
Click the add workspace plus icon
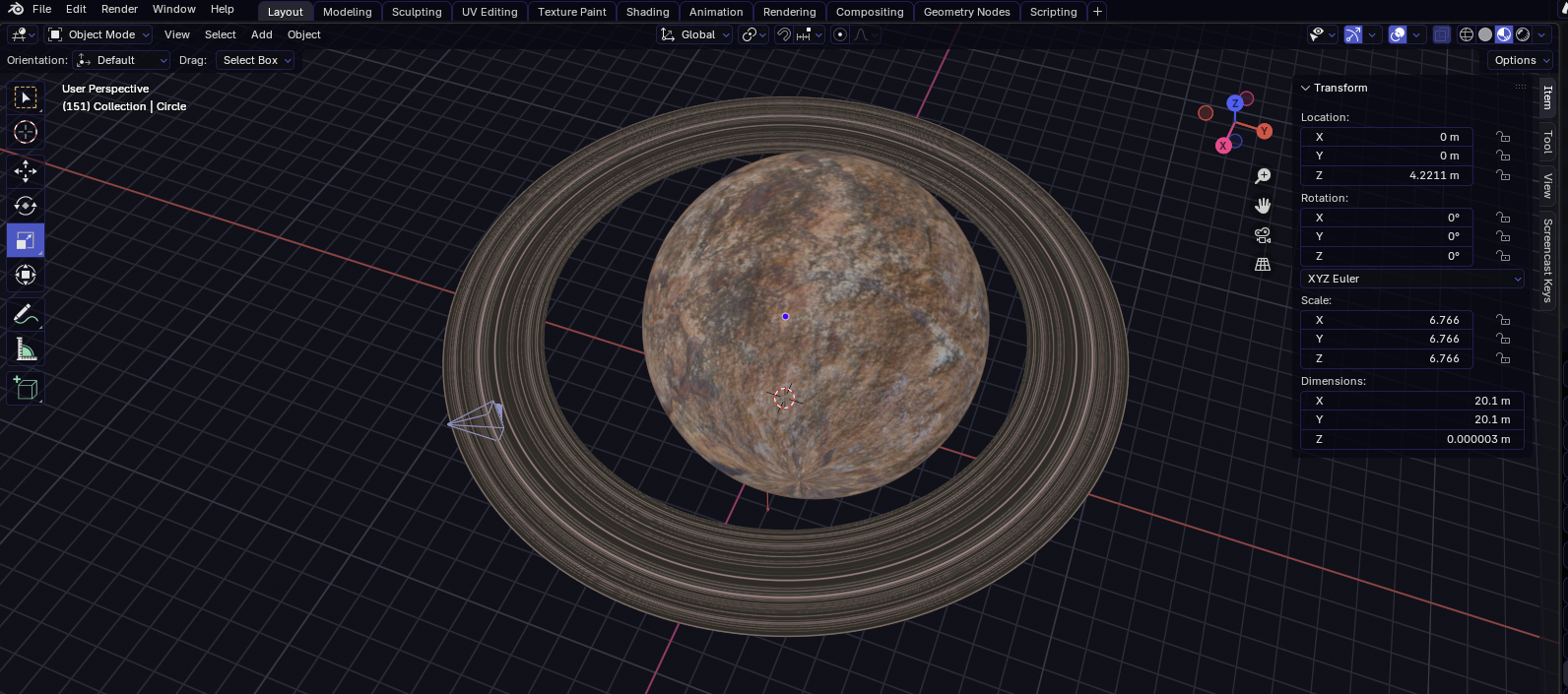pos(1097,12)
